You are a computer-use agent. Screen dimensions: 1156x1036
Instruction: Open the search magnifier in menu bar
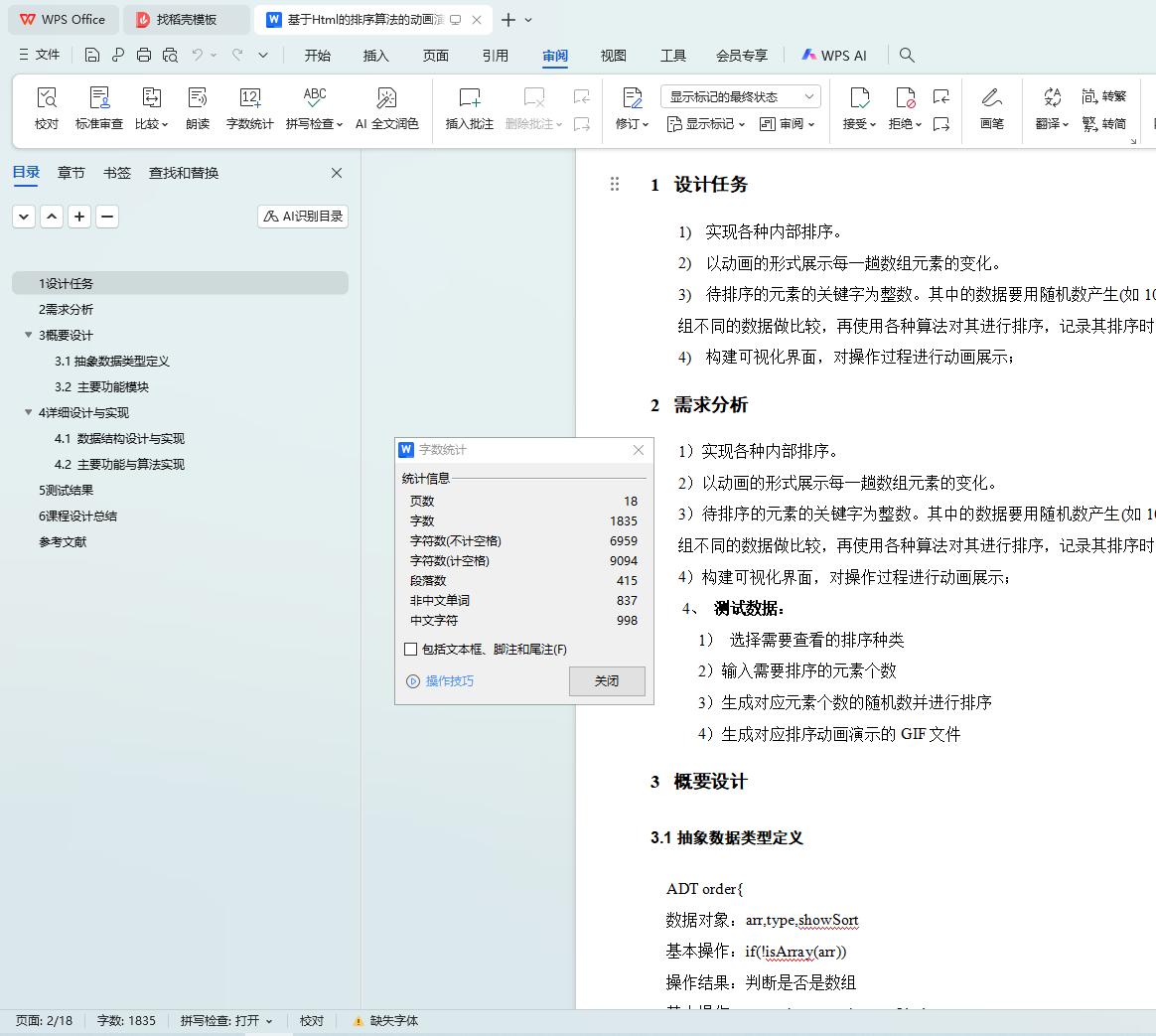[907, 55]
